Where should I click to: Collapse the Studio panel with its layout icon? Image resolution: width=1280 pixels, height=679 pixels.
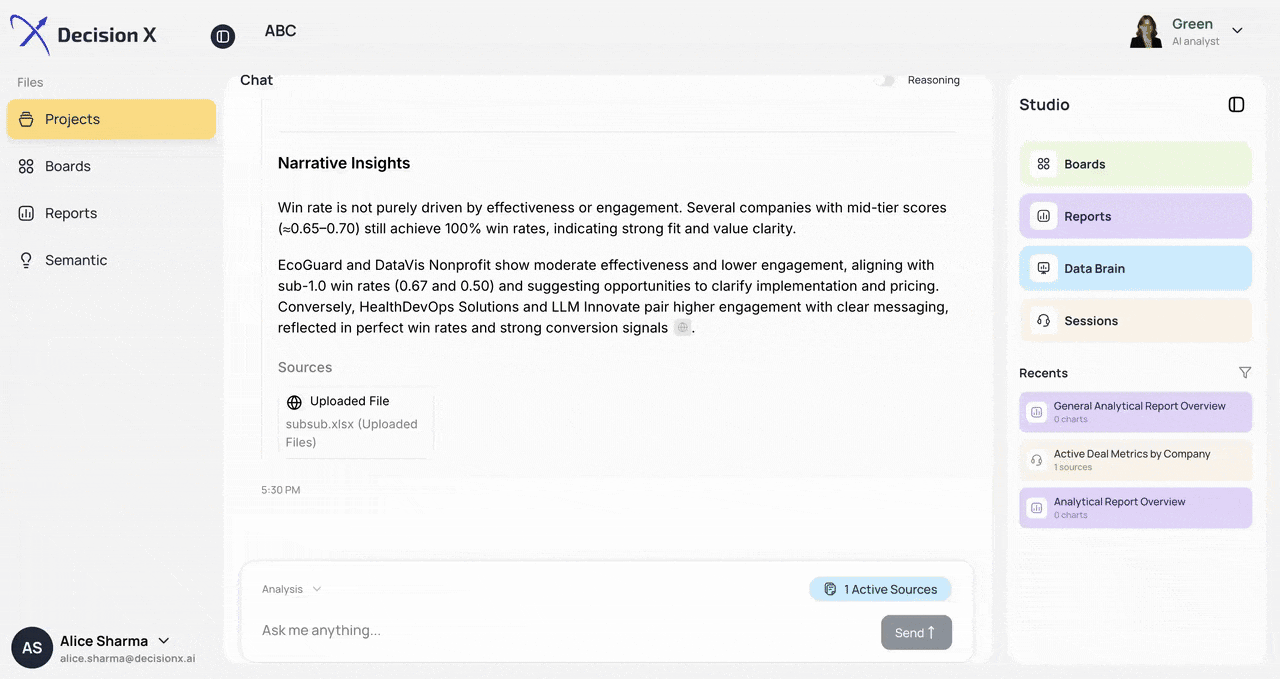click(x=1236, y=104)
